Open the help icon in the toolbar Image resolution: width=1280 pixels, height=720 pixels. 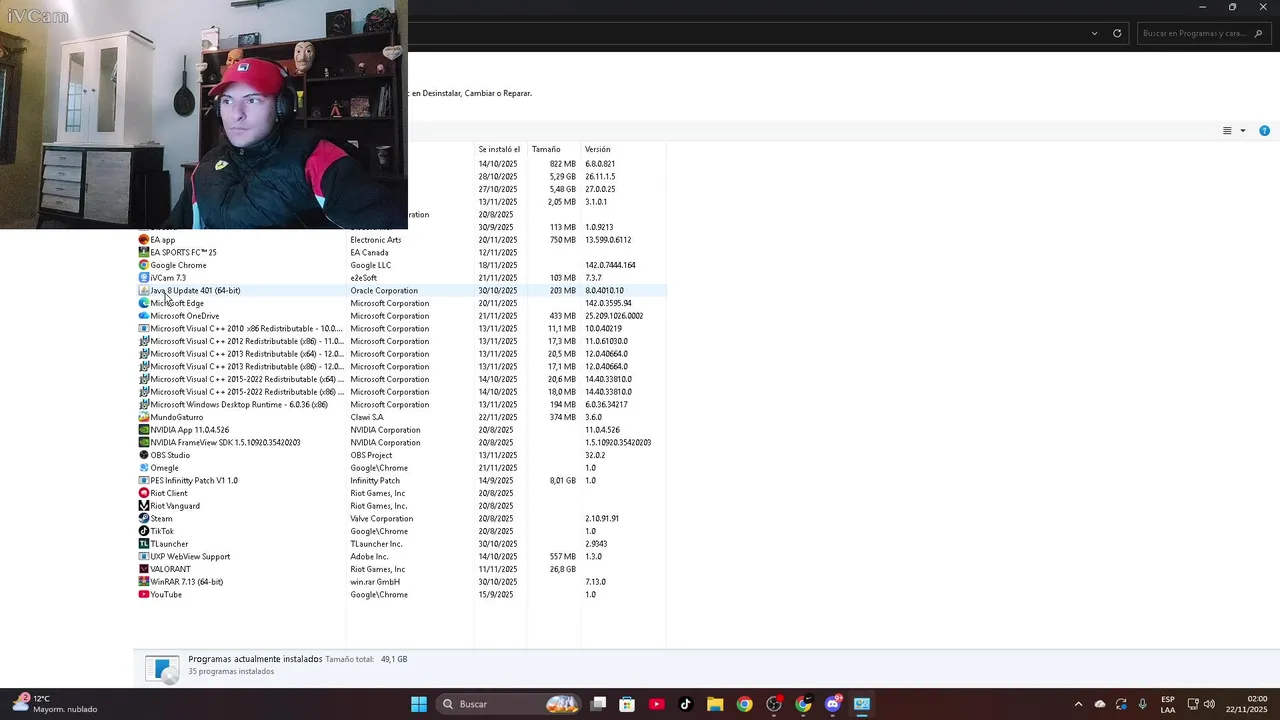1264,131
